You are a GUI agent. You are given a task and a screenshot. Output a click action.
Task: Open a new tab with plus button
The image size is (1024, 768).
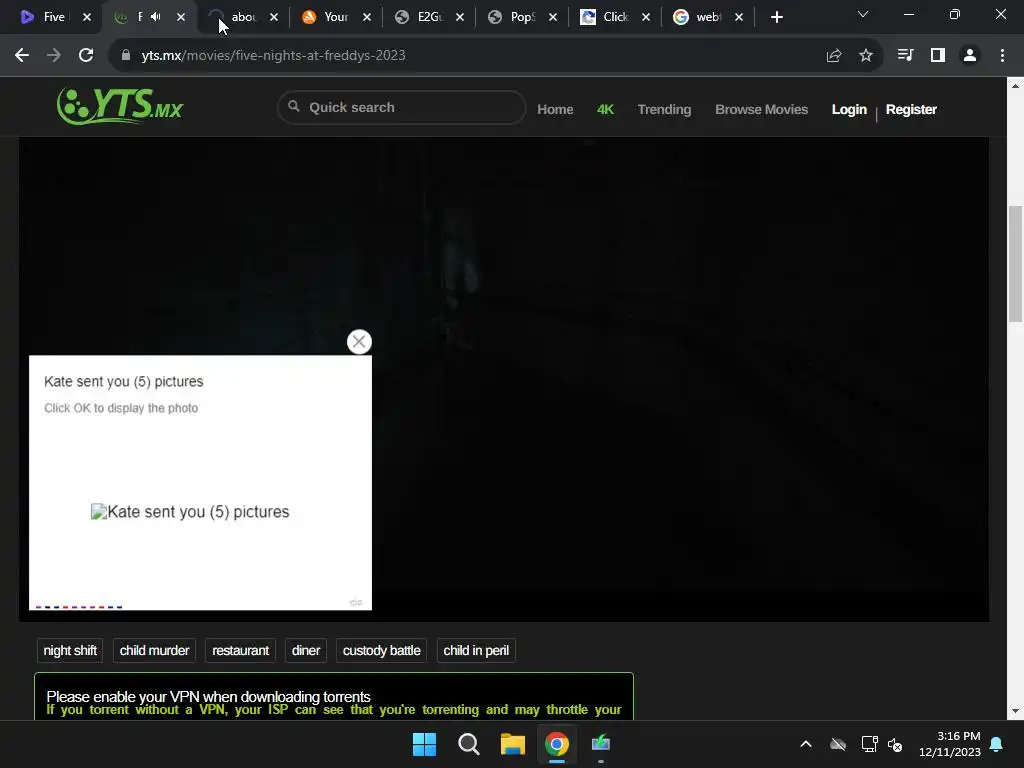776,18
